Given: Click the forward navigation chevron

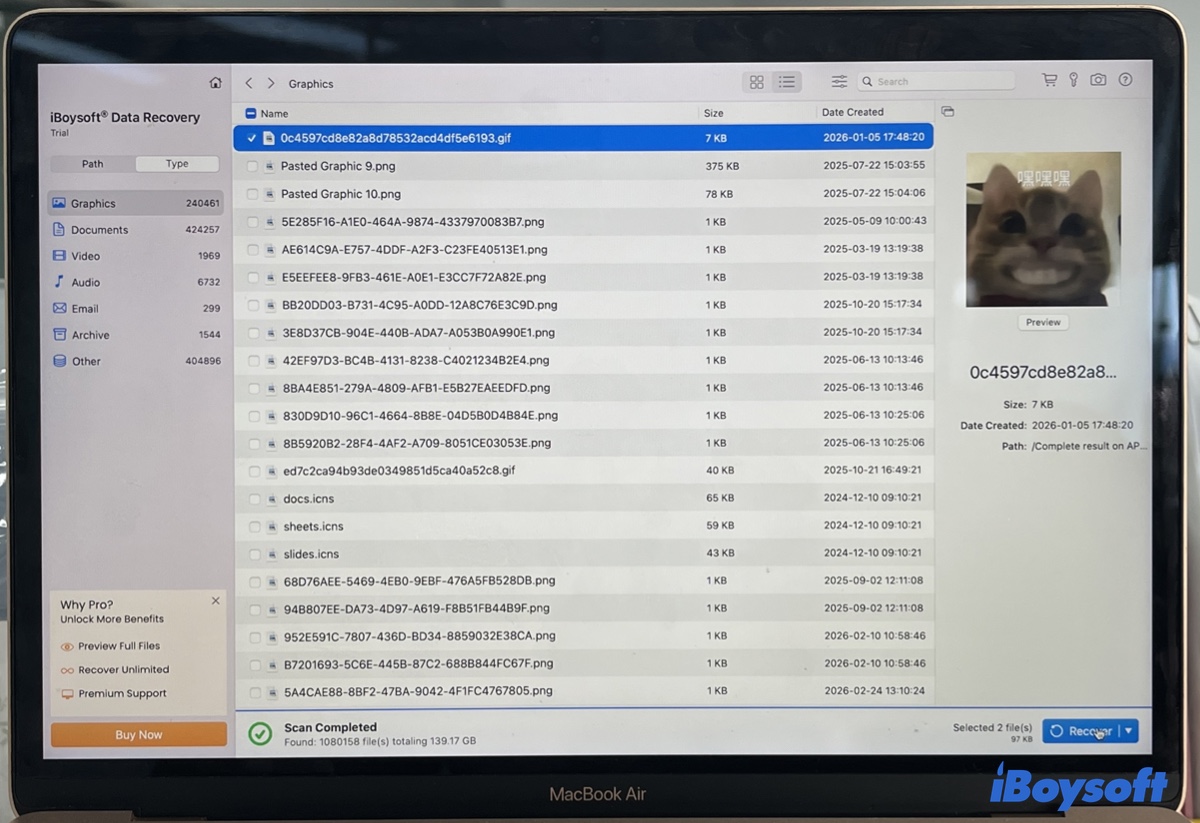Looking at the screenshot, I should [270, 83].
